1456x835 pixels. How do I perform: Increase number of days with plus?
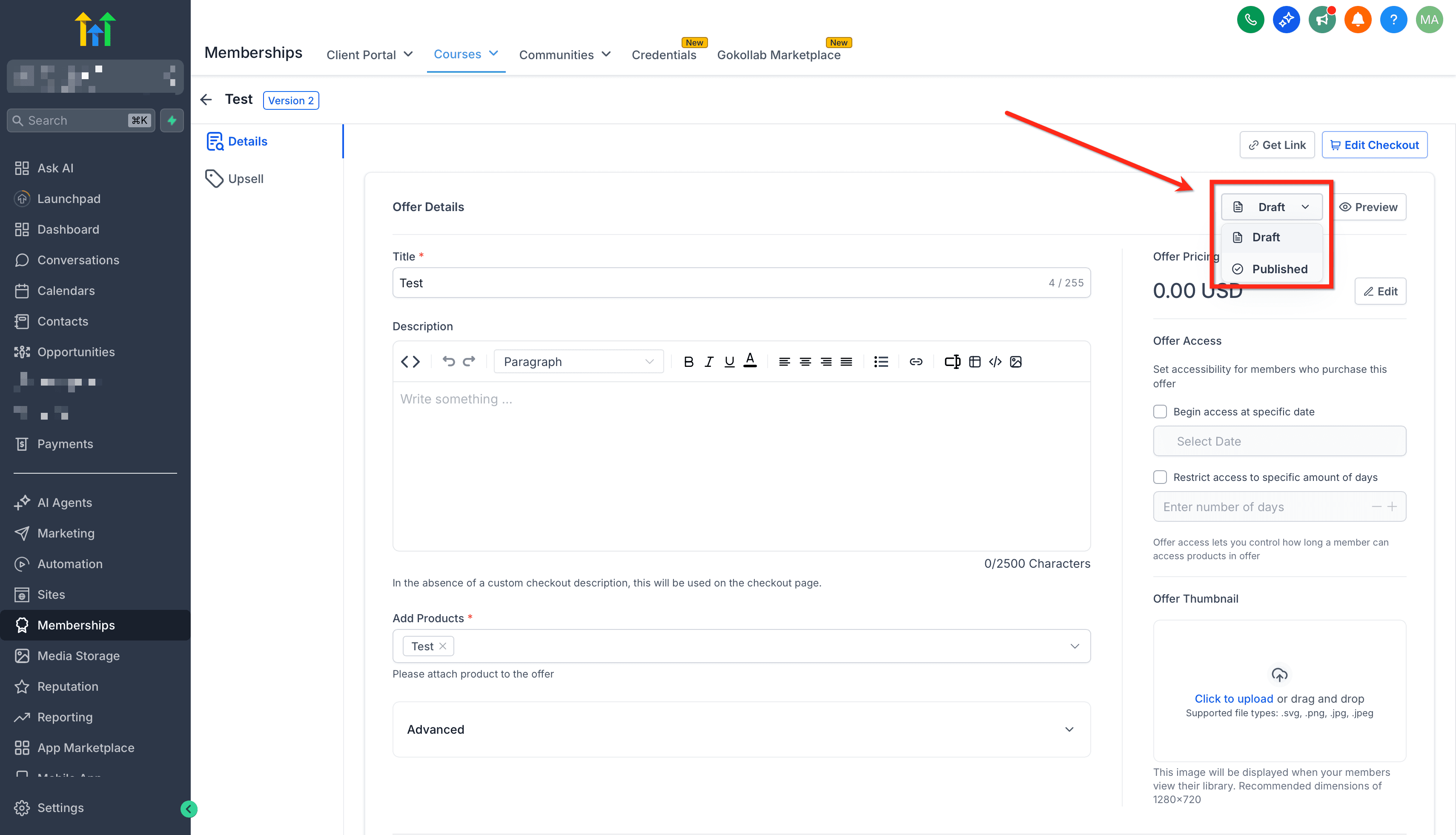1392,507
